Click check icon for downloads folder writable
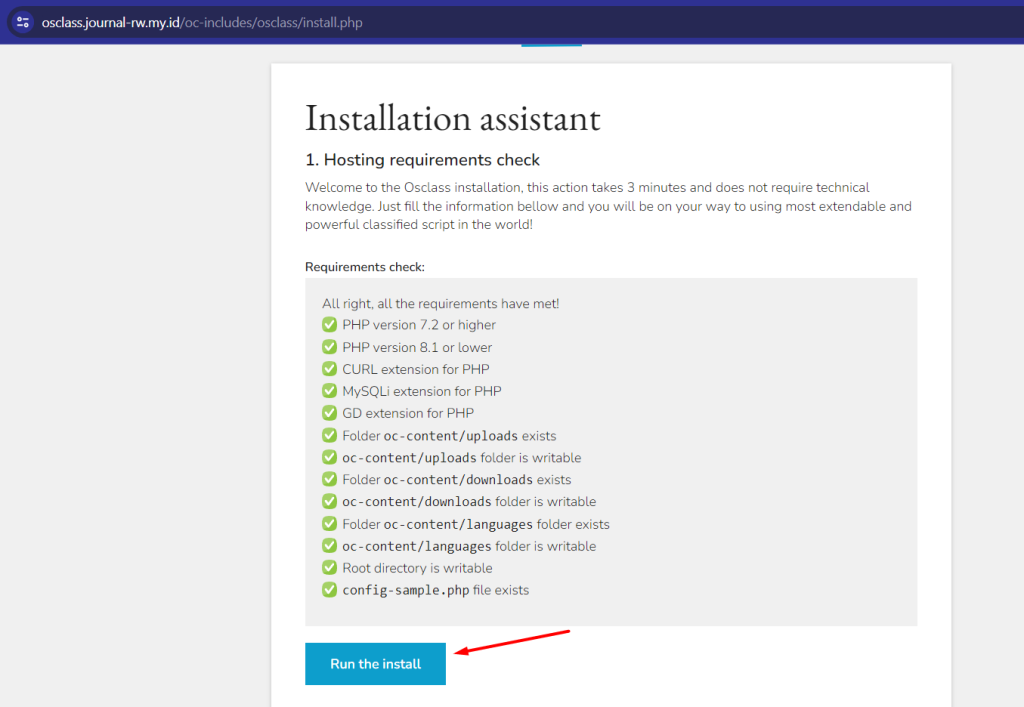Screen dimensions: 1024x707 click(x=329, y=502)
